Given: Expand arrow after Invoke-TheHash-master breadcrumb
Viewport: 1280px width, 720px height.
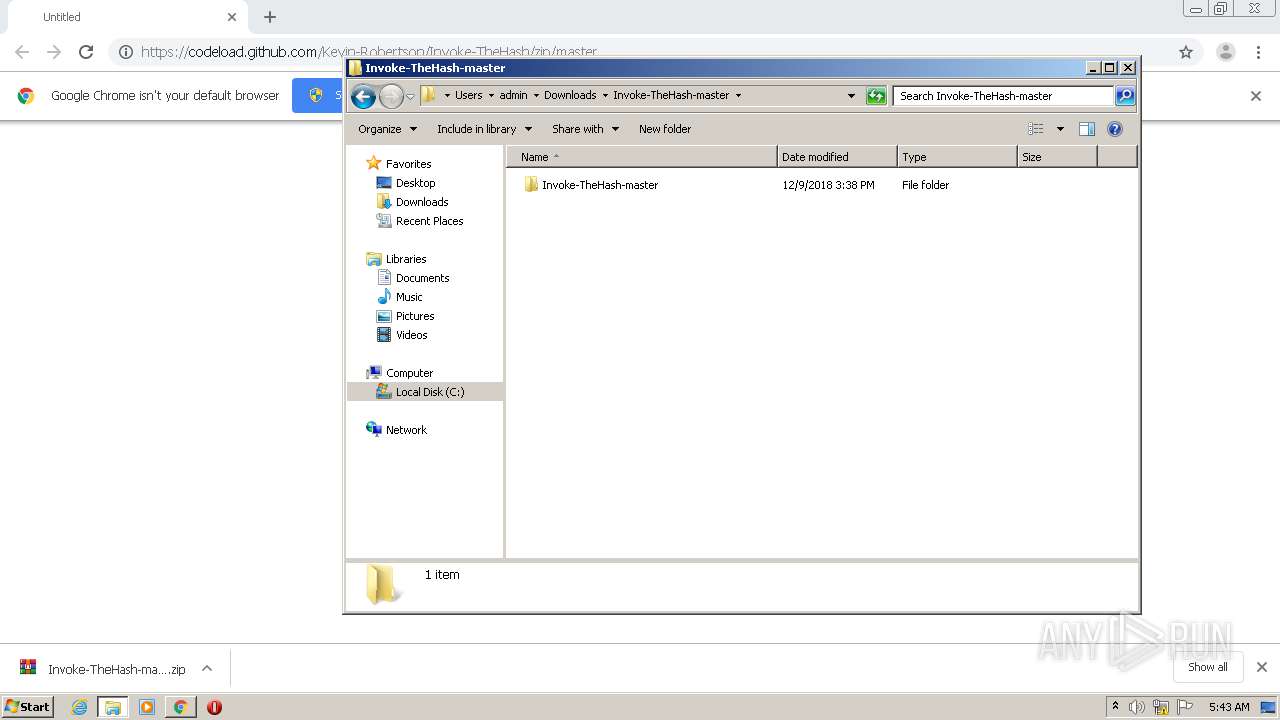Looking at the screenshot, I should point(738,96).
